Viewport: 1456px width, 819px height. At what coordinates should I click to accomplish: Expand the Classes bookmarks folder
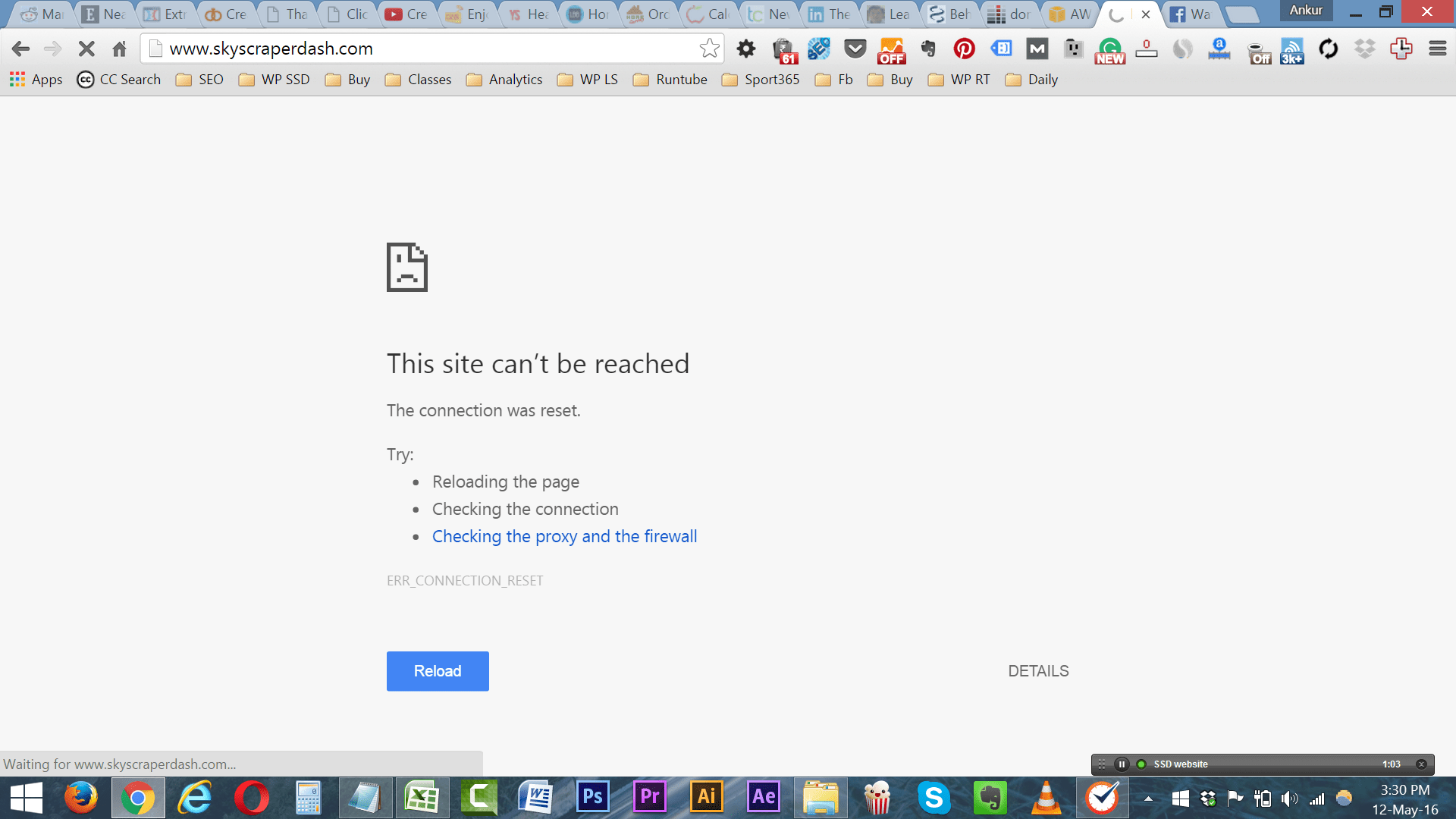pyautogui.click(x=418, y=80)
